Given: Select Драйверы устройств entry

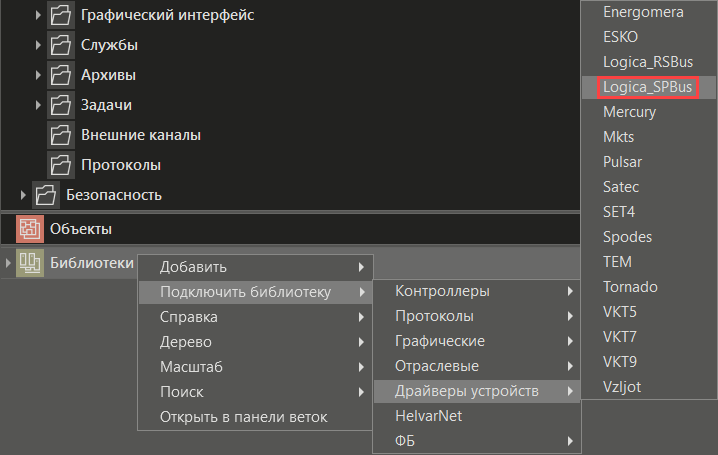Looking at the screenshot, I should (x=477, y=391).
